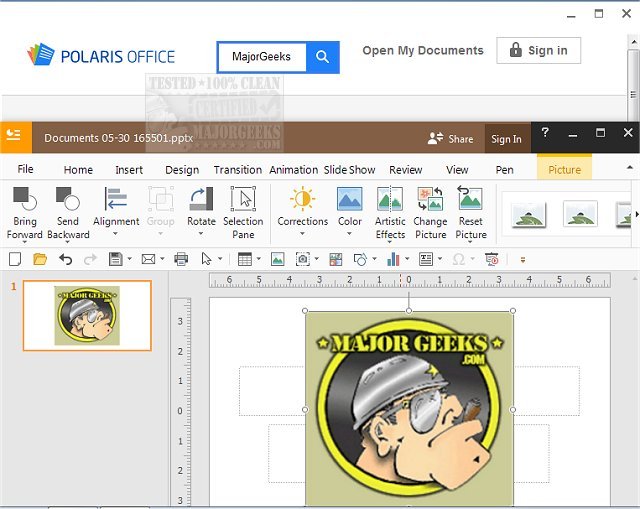Image resolution: width=640 pixels, height=509 pixels.
Task: Click the Send Backward icon
Action: coord(67,198)
